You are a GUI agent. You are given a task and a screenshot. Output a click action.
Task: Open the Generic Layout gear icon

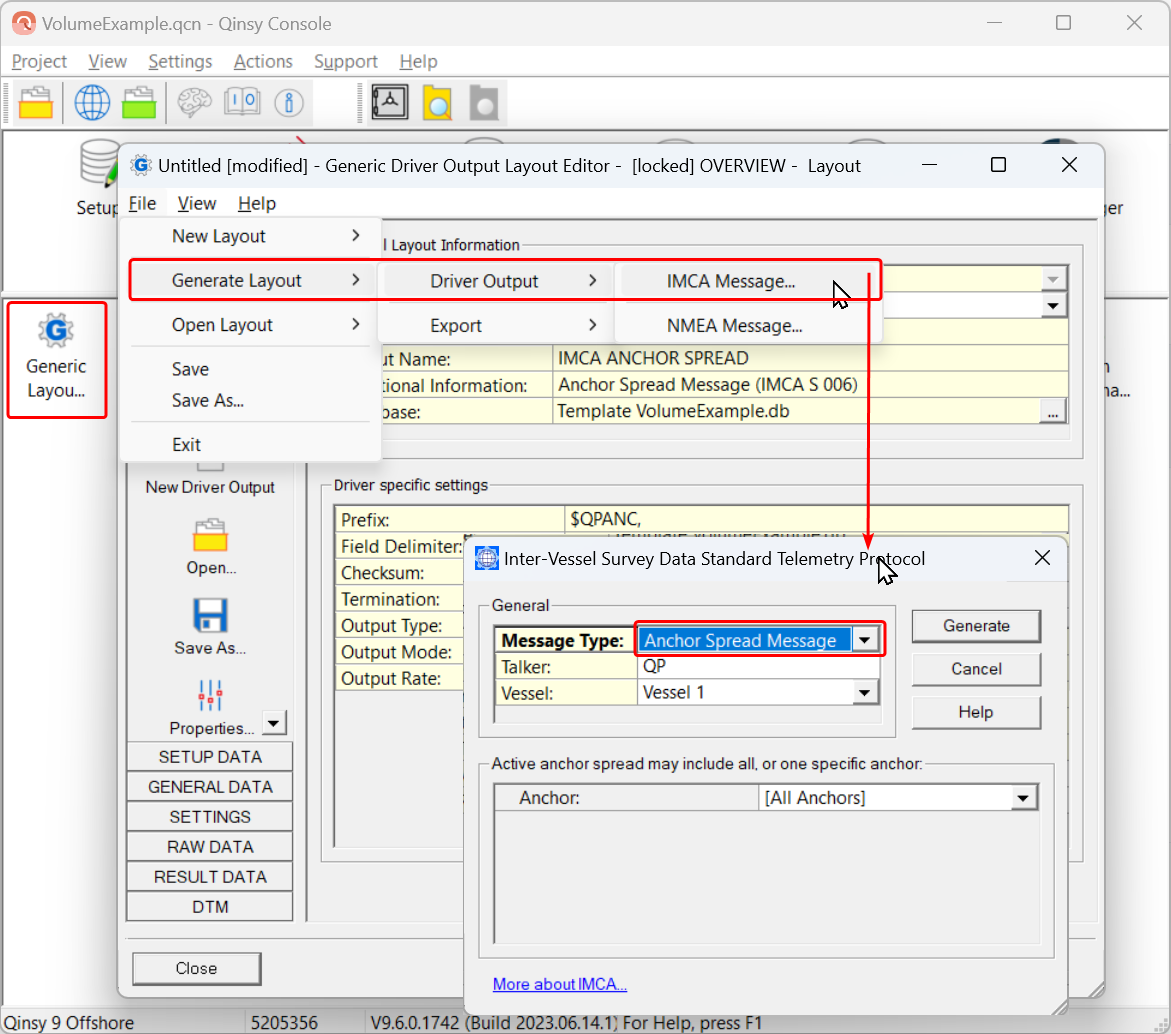56,331
